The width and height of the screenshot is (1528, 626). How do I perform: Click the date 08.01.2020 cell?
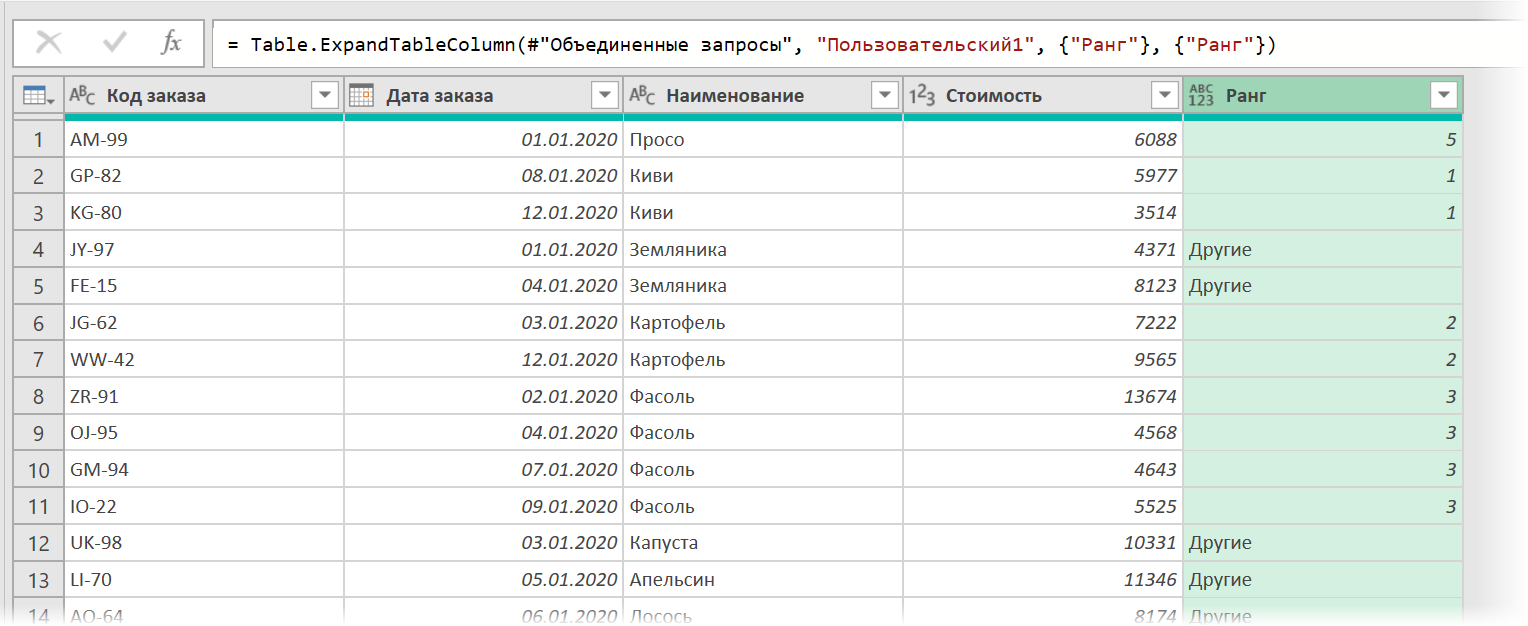click(484, 176)
